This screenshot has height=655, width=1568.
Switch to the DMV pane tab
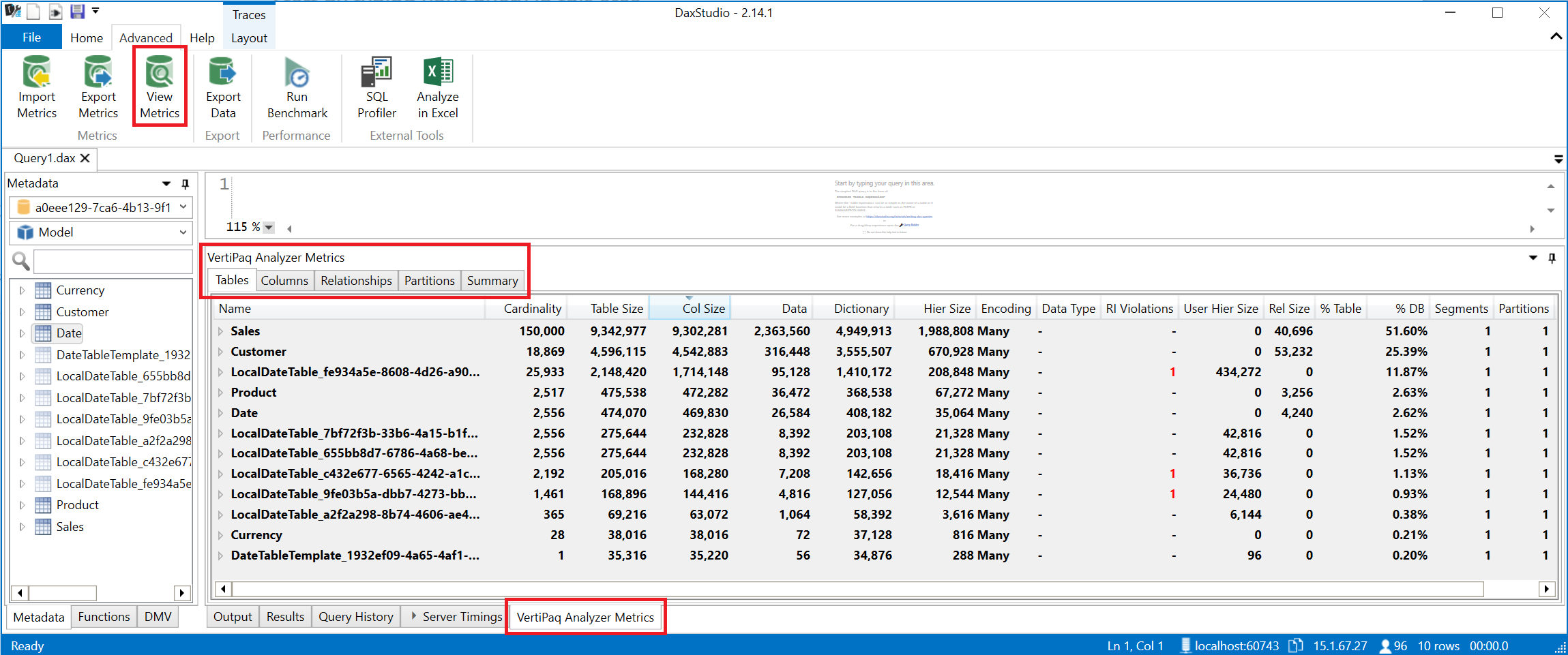[x=158, y=617]
